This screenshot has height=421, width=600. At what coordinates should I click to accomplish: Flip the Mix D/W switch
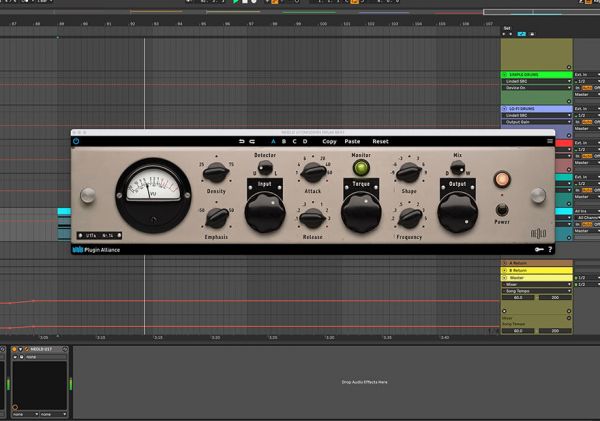click(x=457, y=167)
